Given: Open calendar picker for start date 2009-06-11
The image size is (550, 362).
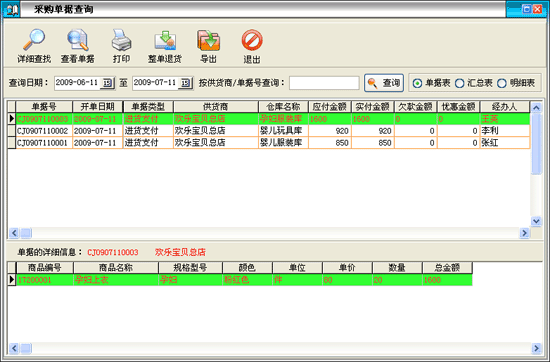Looking at the screenshot, I should 107,83.
